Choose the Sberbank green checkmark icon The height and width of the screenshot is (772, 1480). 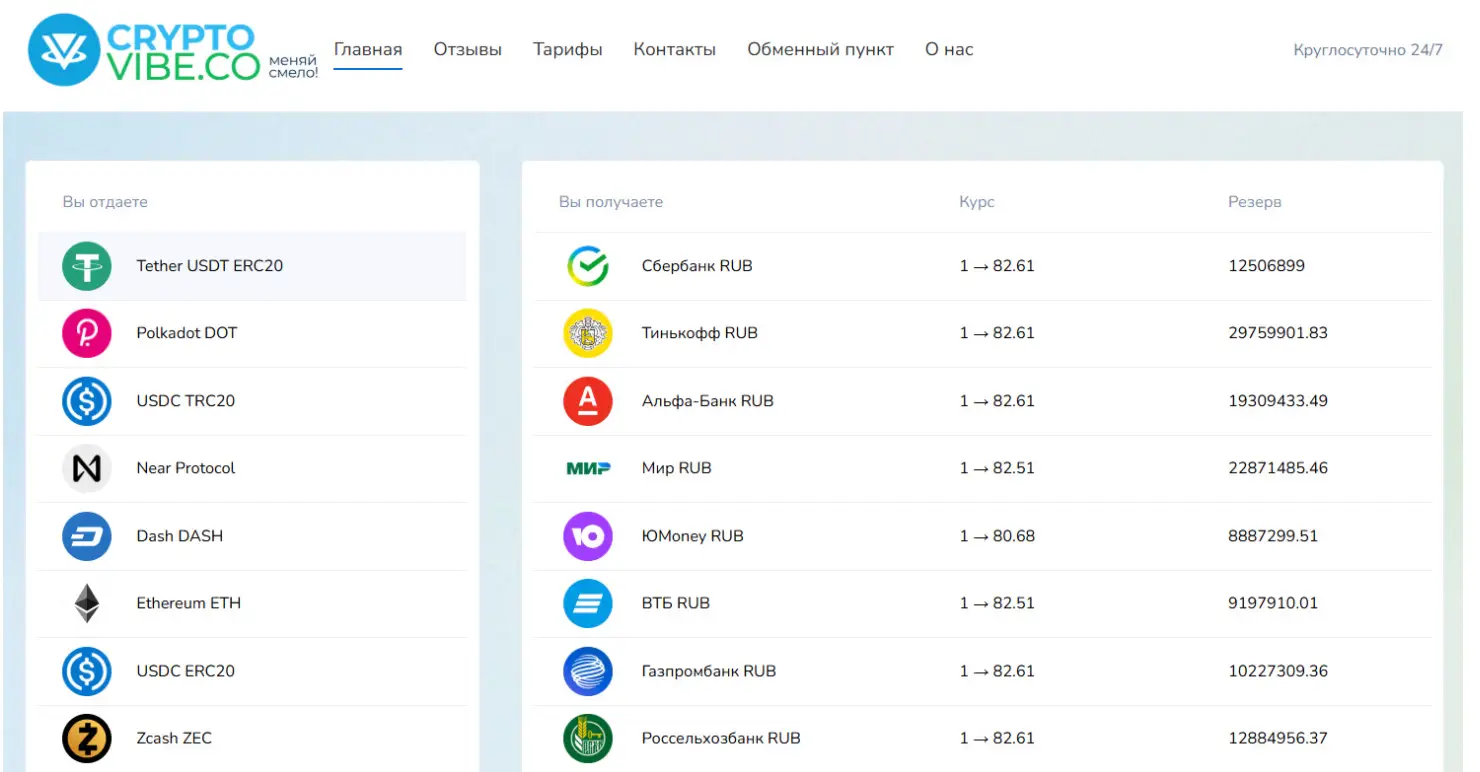(588, 266)
